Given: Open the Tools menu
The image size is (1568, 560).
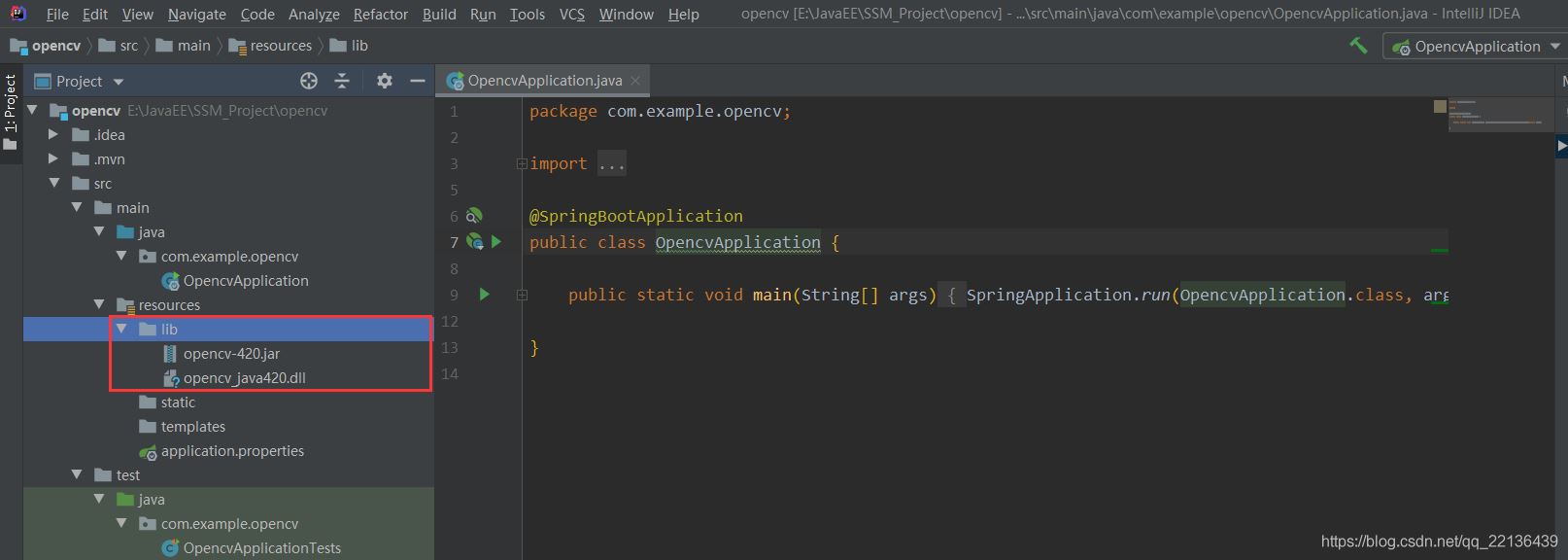Looking at the screenshot, I should (528, 14).
